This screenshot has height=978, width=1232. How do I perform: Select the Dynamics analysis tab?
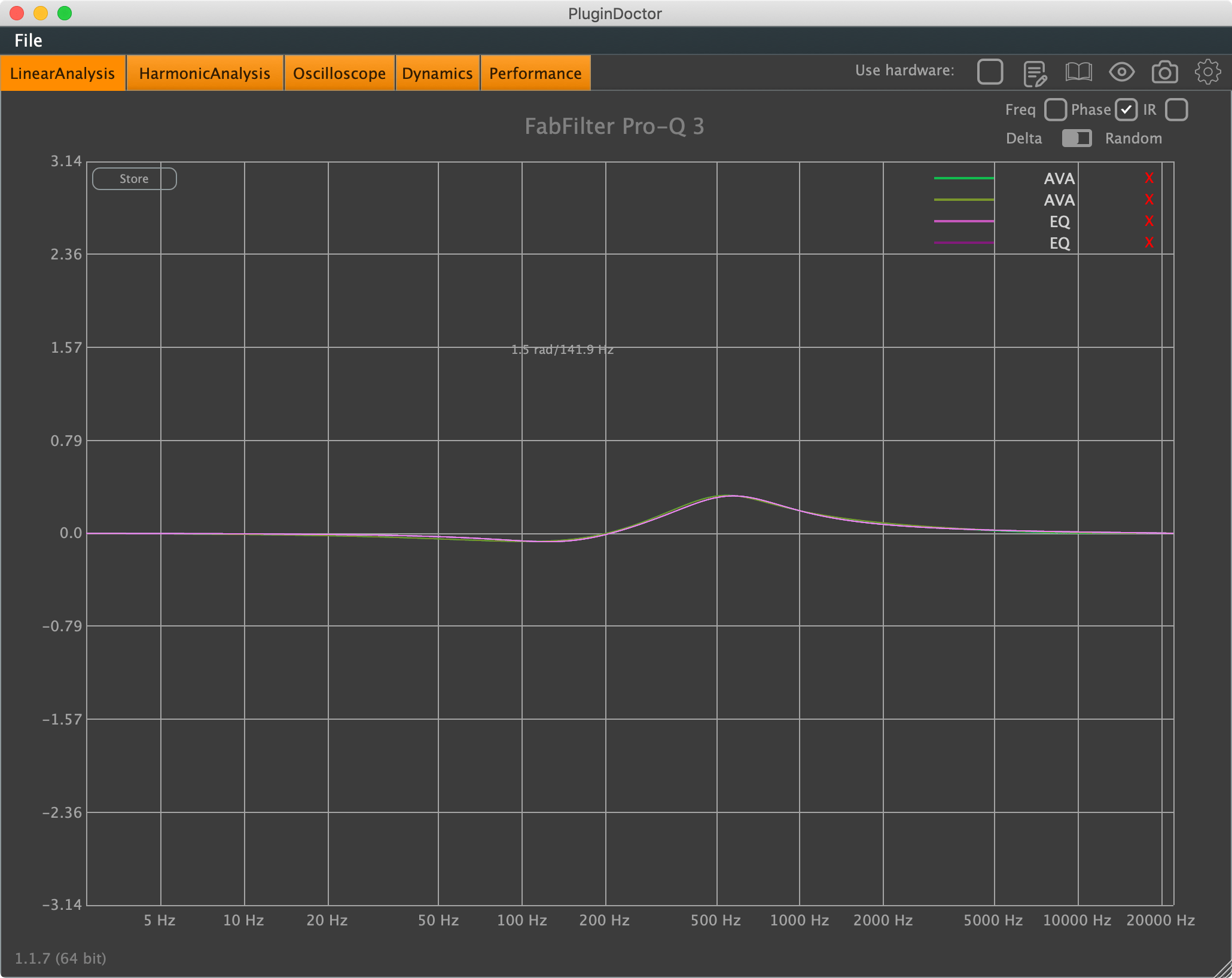[x=437, y=72]
